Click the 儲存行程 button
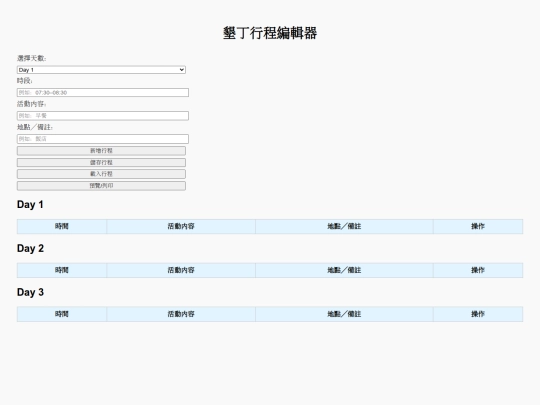The height and width of the screenshot is (405, 540). 101,163
